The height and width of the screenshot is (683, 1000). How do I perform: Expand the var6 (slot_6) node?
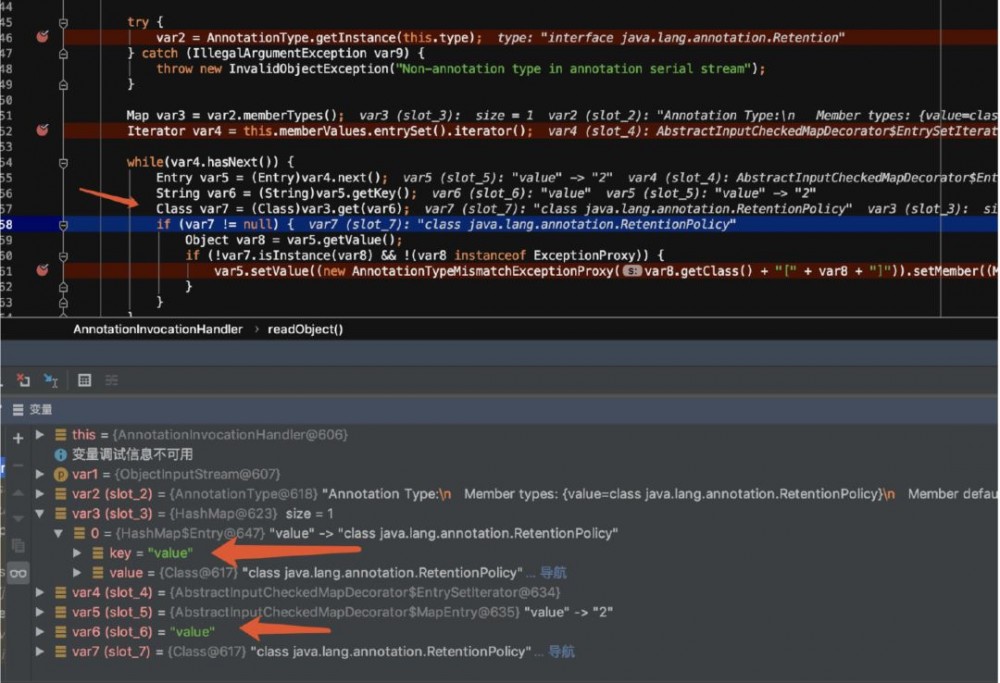click(x=40, y=632)
